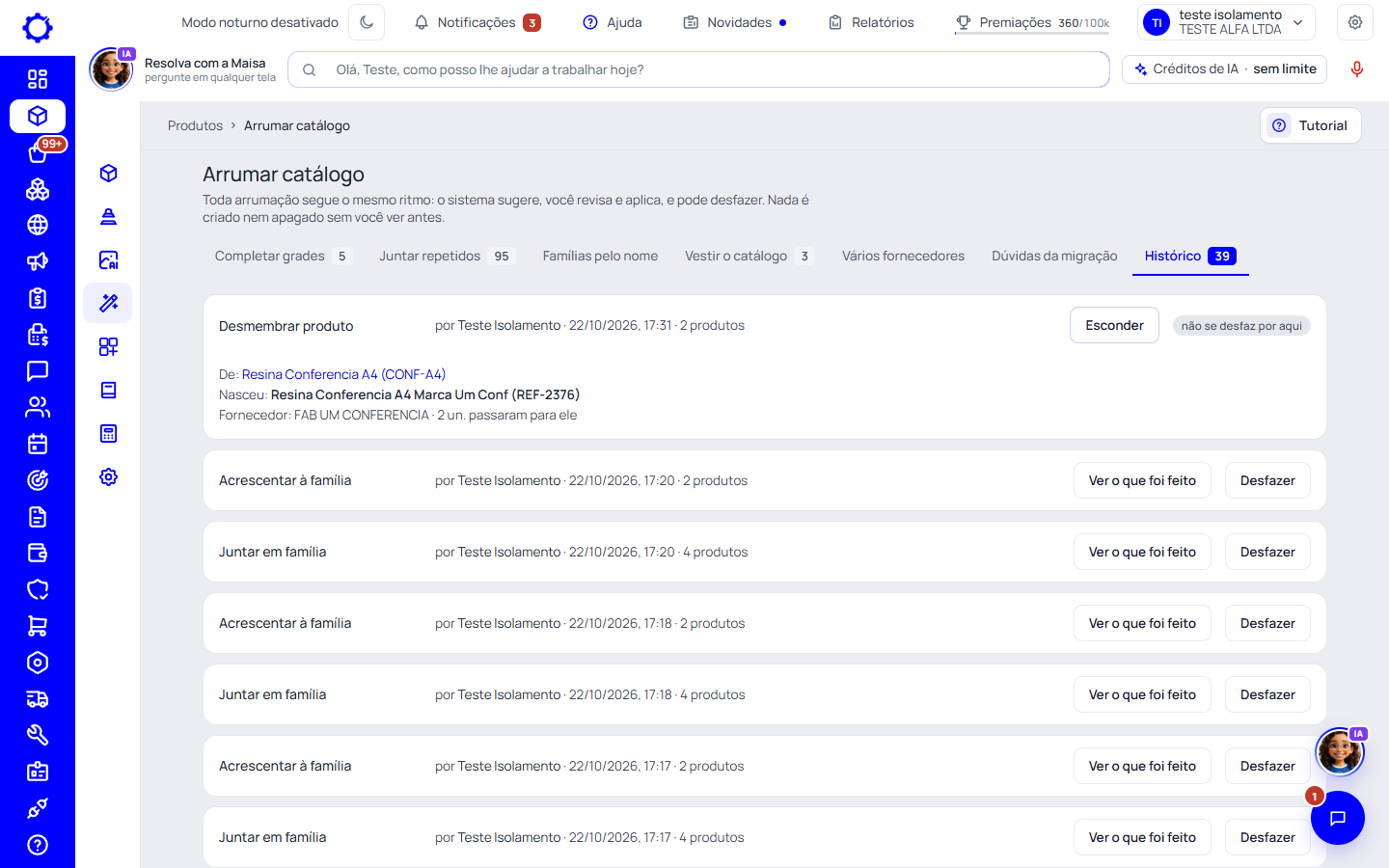Focus the Maisa assistant search field
1389x868 pixels.
[698, 69]
